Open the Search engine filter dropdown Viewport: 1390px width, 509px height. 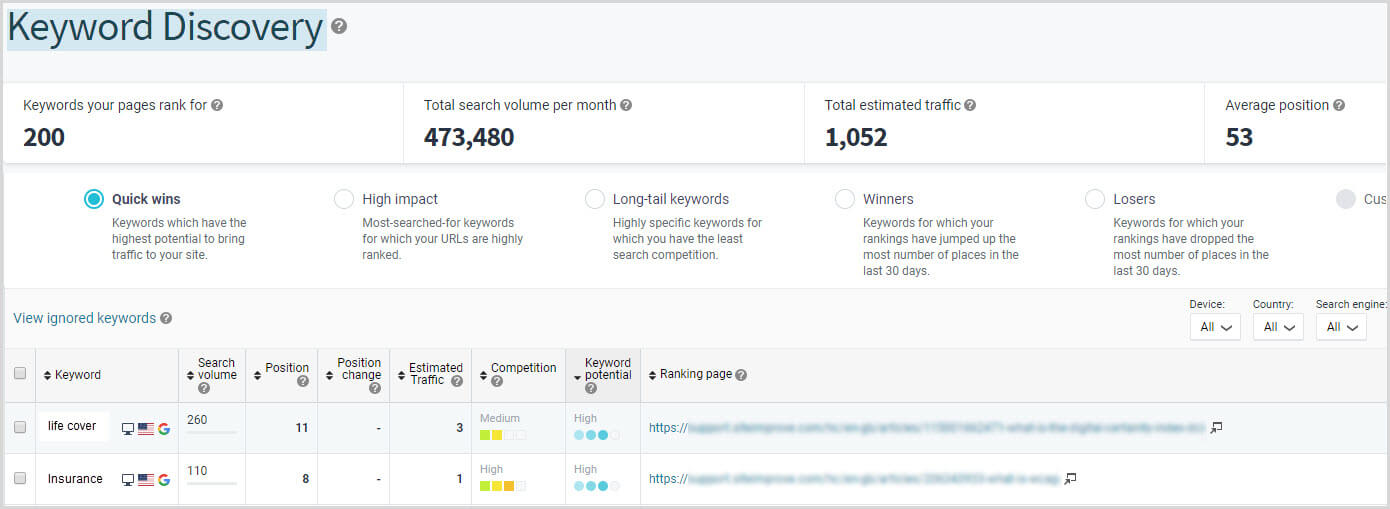point(1341,327)
